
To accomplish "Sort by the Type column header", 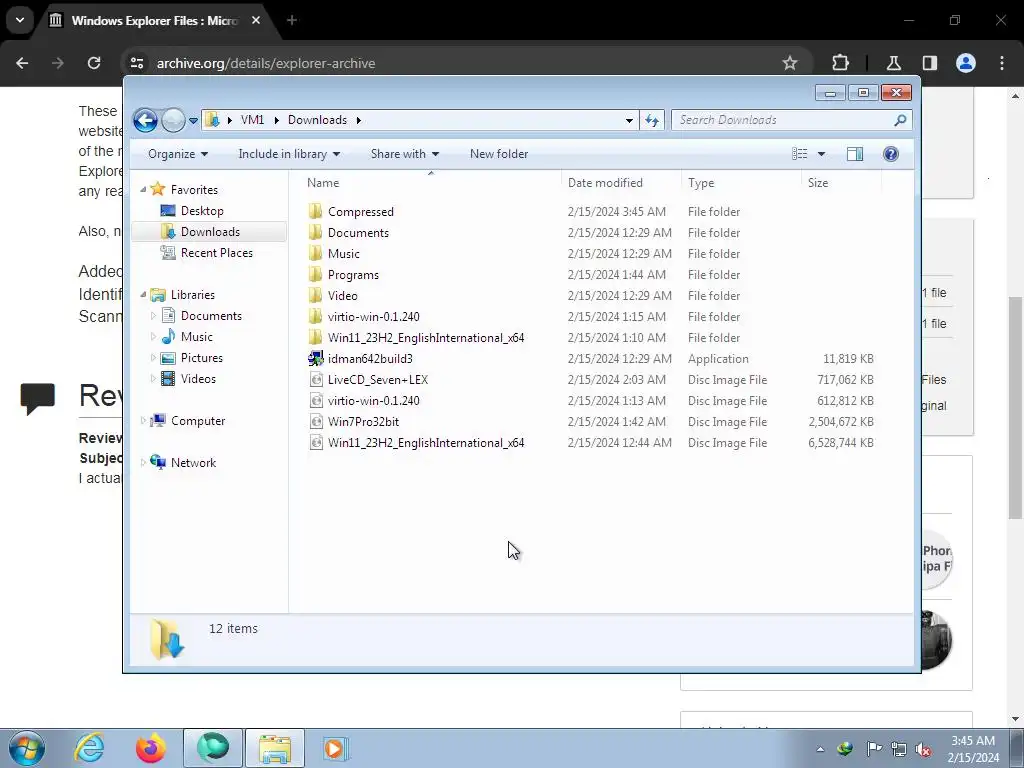I will [741, 183].
